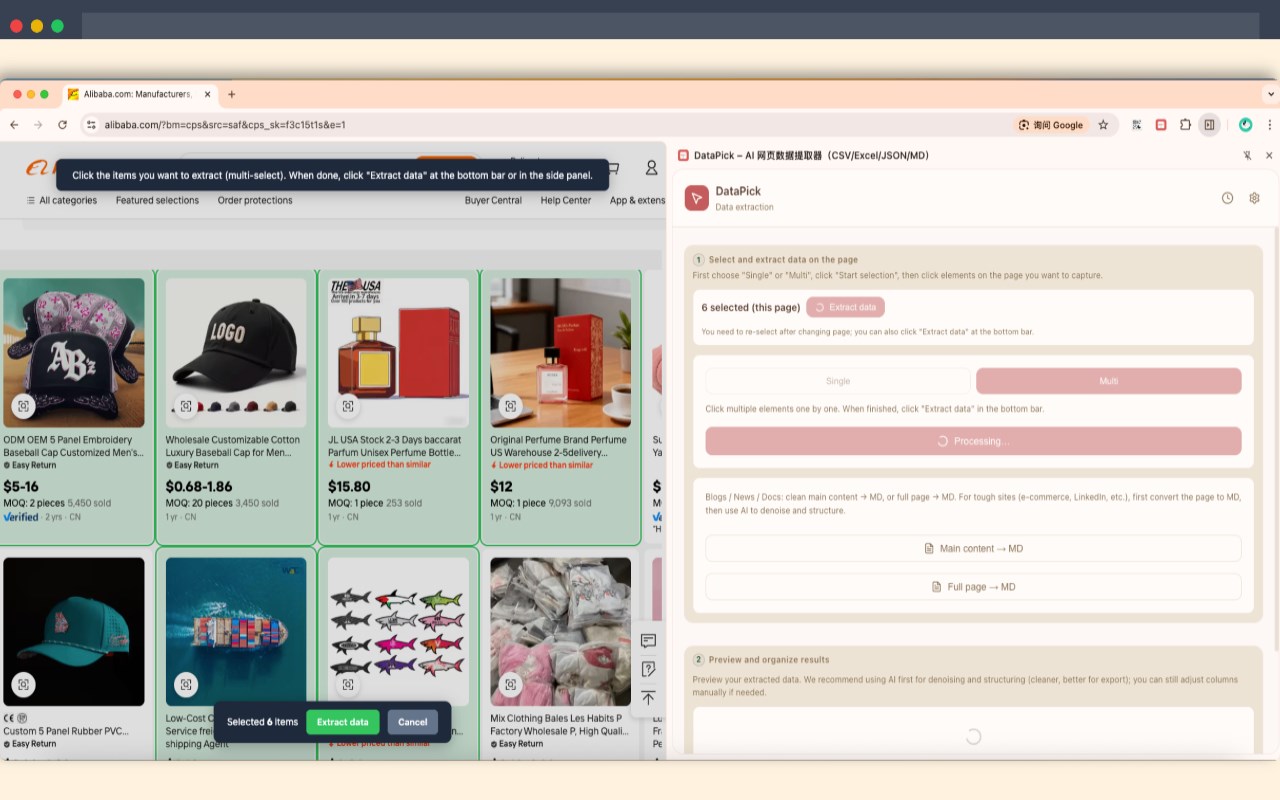Open the floating chat message icon
Screen dimensions: 1280x800
click(x=648, y=640)
